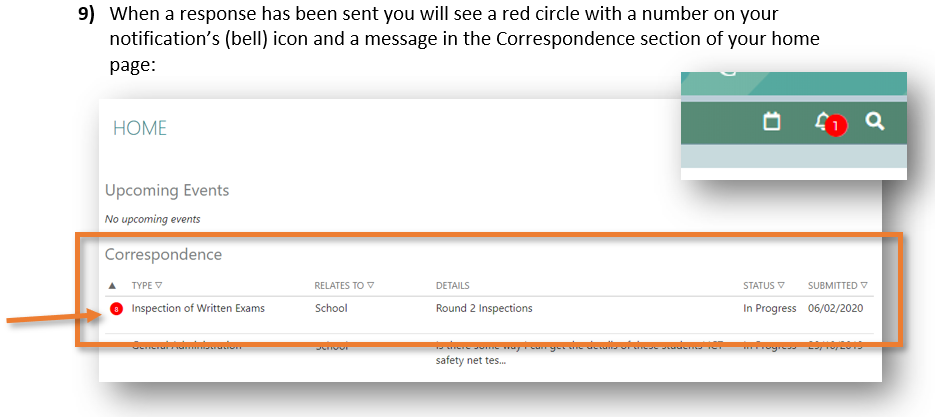The height and width of the screenshot is (417, 935).
Task: Open the calendar icon in the top bar
Action: point(771,121)
